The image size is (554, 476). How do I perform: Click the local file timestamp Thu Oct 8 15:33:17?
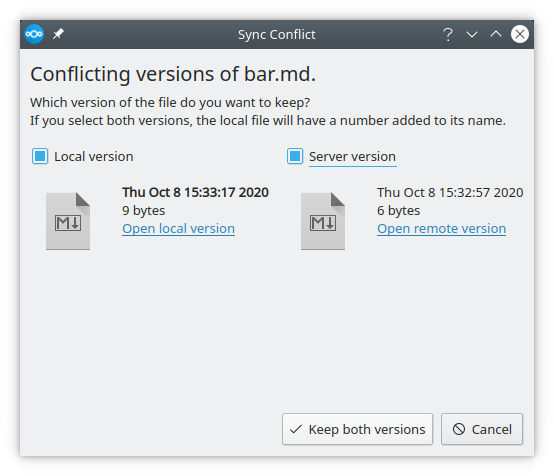point(195,193)
